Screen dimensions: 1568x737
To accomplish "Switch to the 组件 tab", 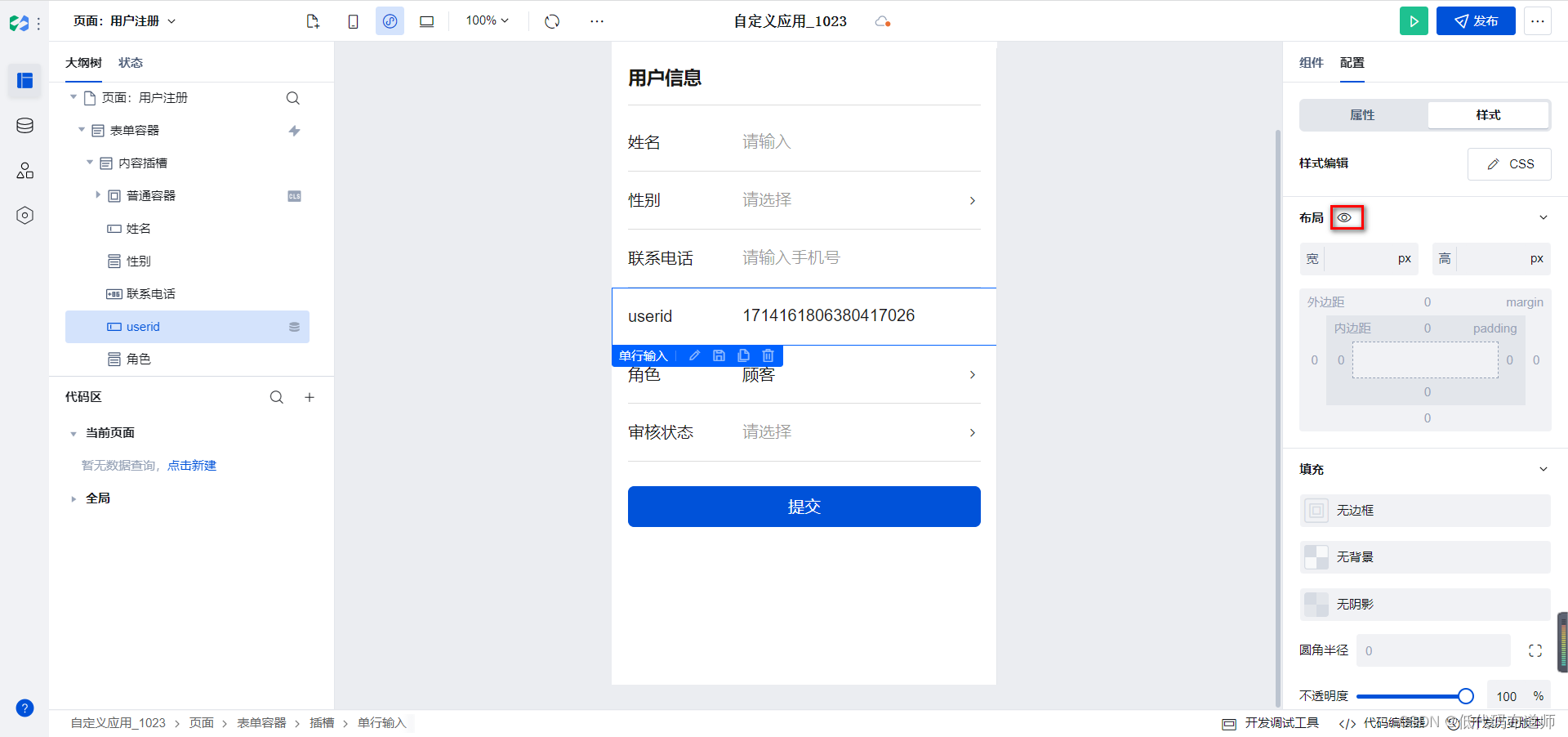I will pos(1311,63).
